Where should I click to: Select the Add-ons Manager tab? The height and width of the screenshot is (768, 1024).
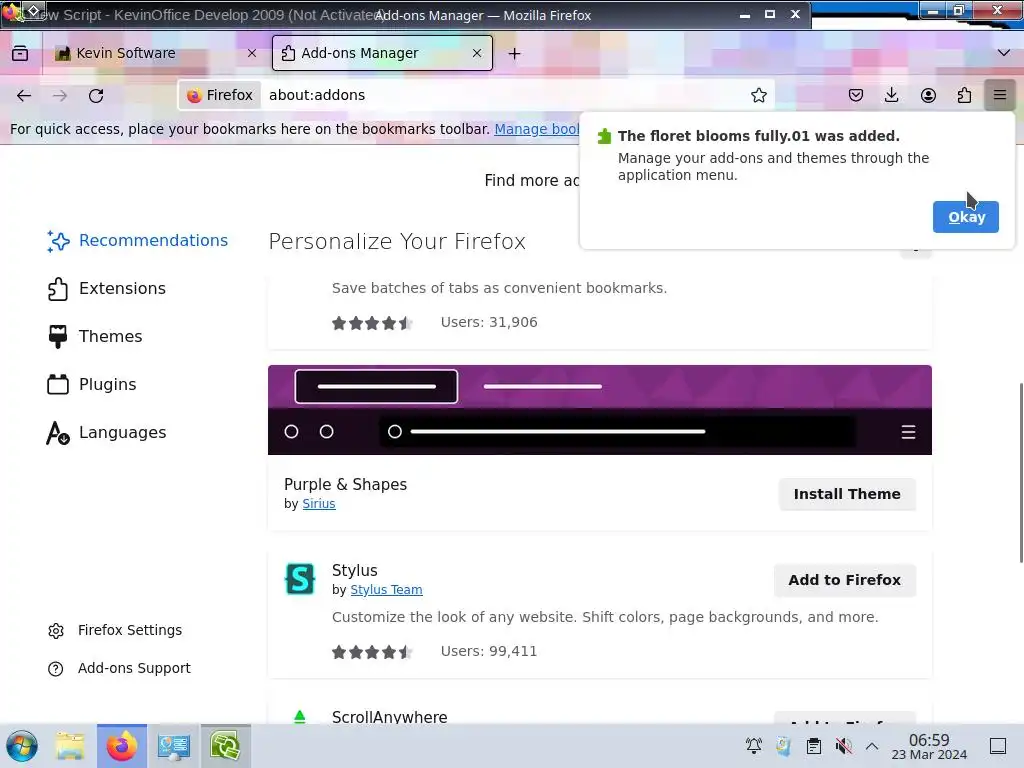click(x=382, y=53)
